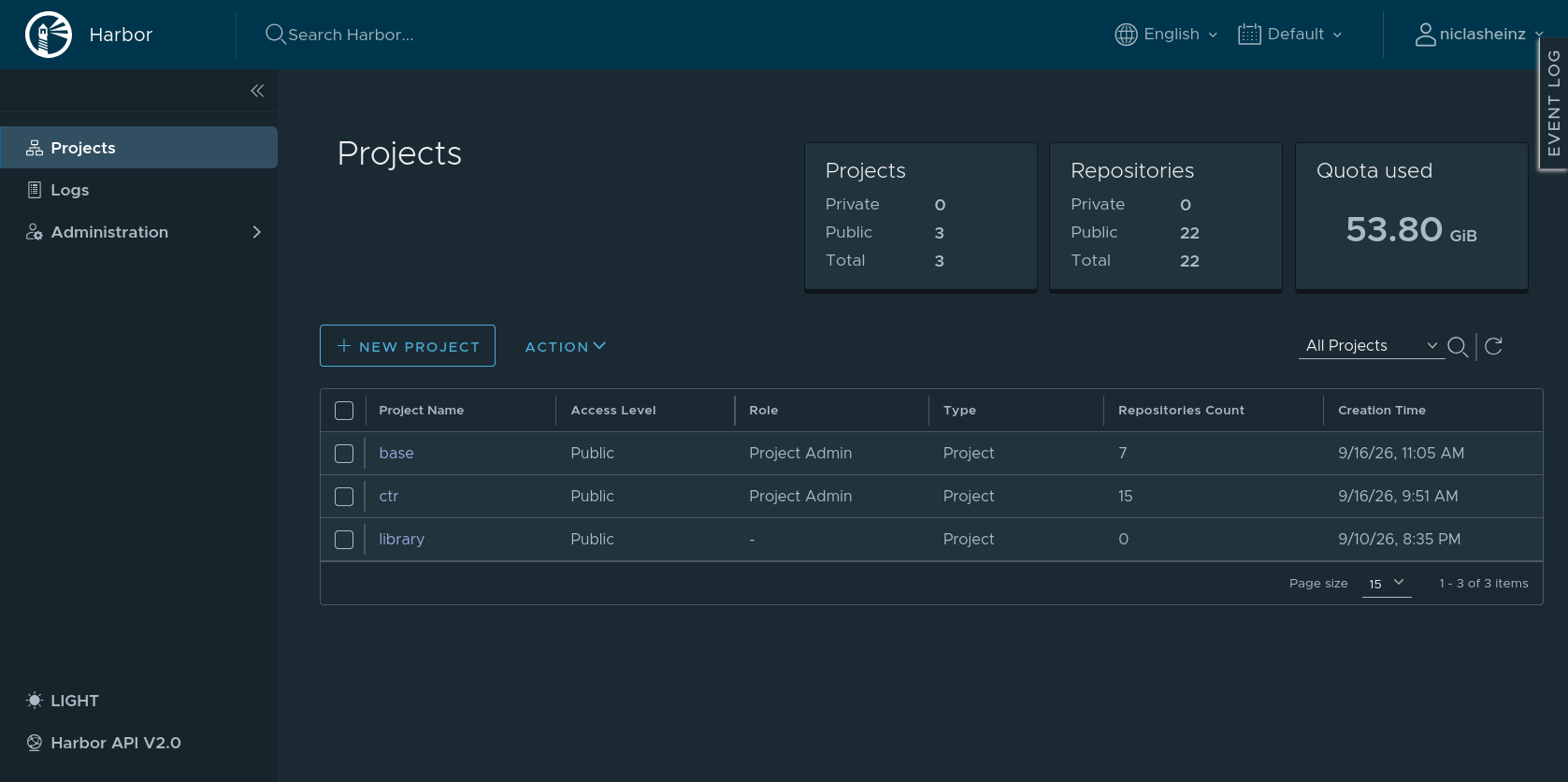1568x782 pixels.
Task: Open the EVENT LOG side tab
Action: [x=1554, y=104]
